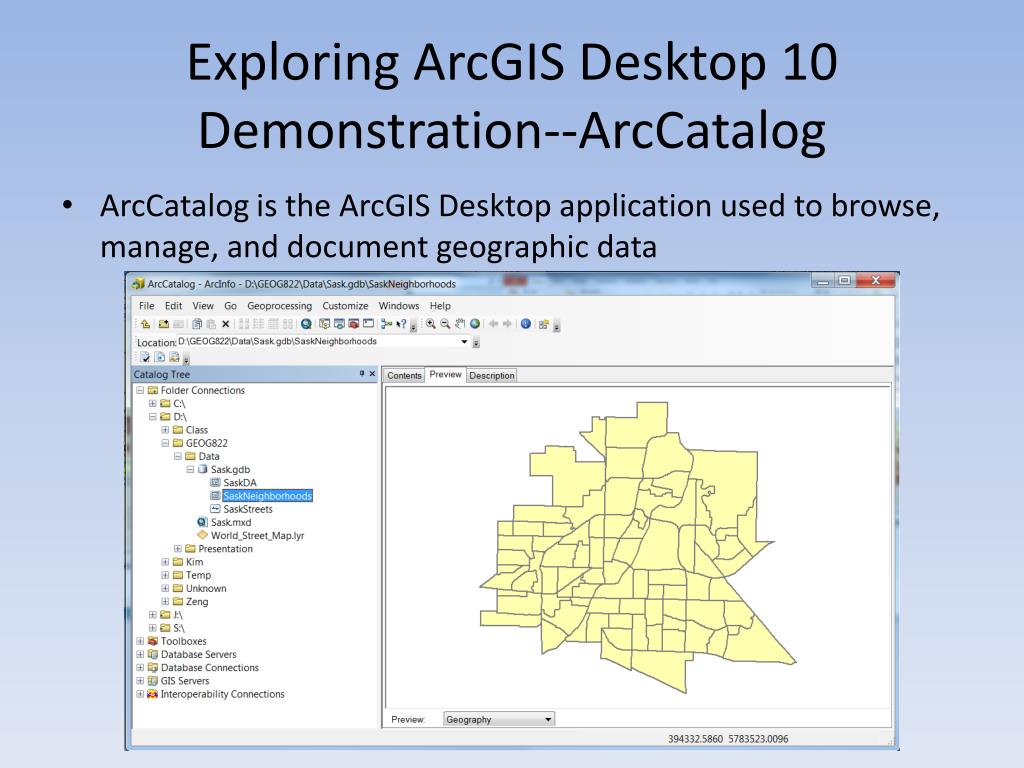This screenshot has height=768, width=1024.
Task: Click the Disconnect From Folder icon
Action: [178, 324]
